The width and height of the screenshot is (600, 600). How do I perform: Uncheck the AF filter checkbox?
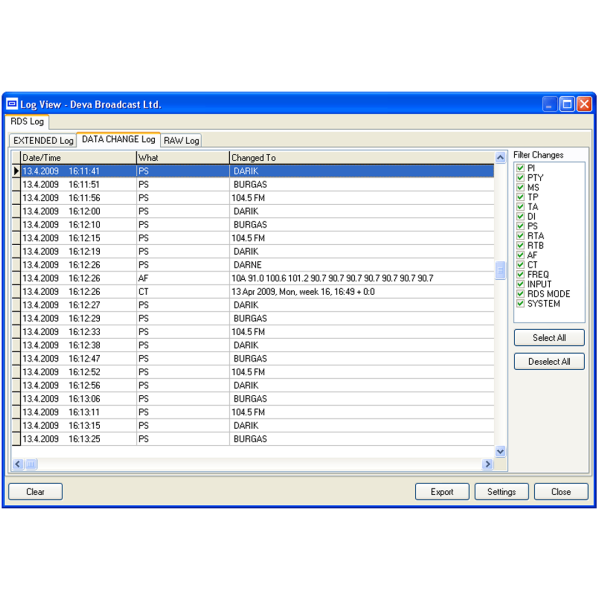(520, 255)
